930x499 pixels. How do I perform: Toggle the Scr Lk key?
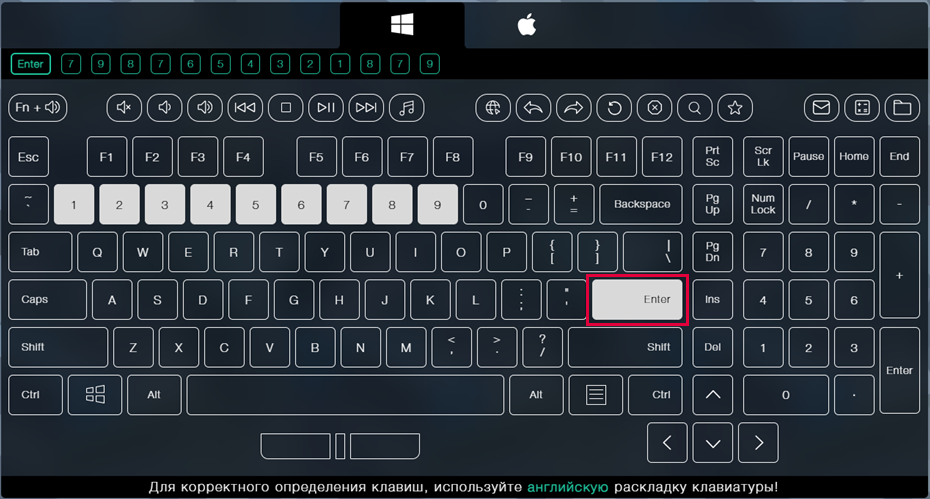763,157
